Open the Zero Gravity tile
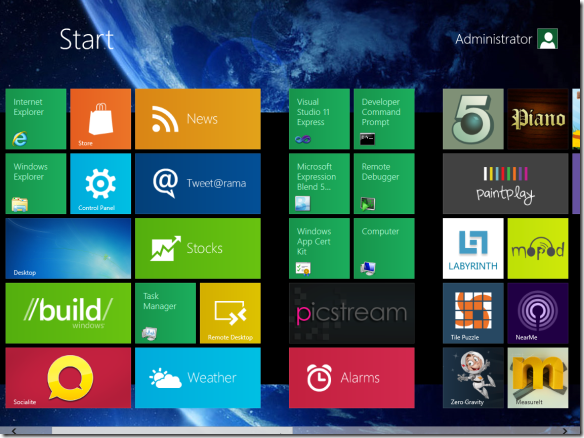This screenshot has height=438, width=584. (473, 378)
